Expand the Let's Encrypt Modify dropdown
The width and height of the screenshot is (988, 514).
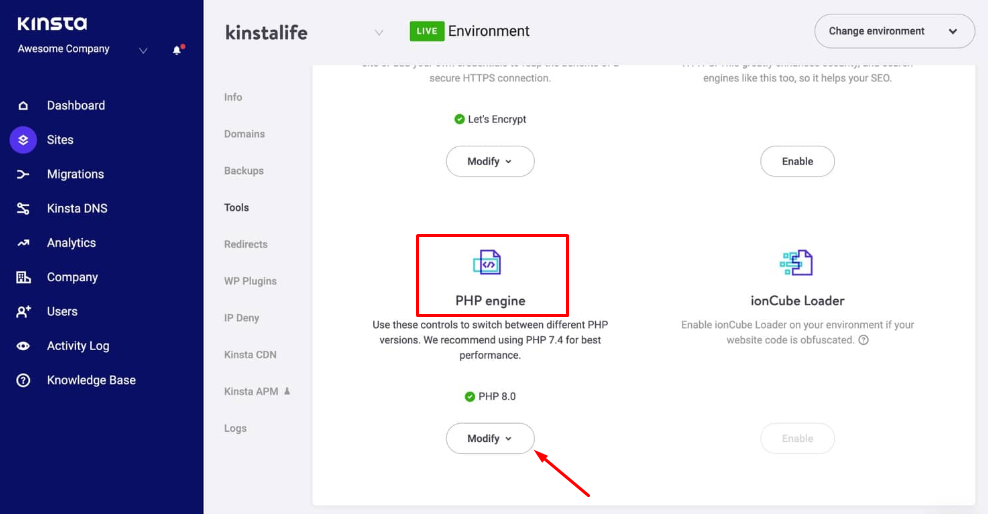click(x=490, y=161)
